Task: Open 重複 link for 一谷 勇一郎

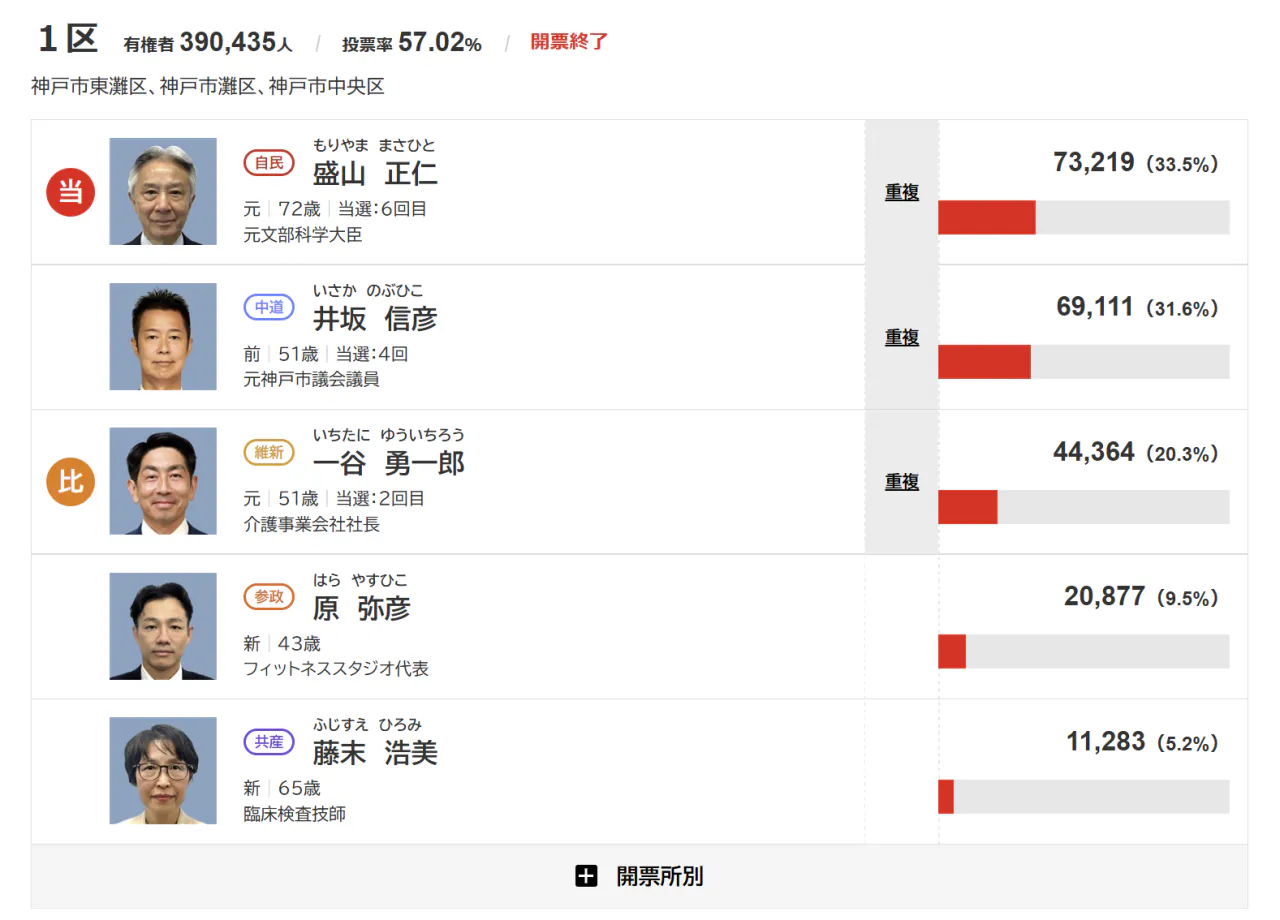Action: click(x=901, y=482)
